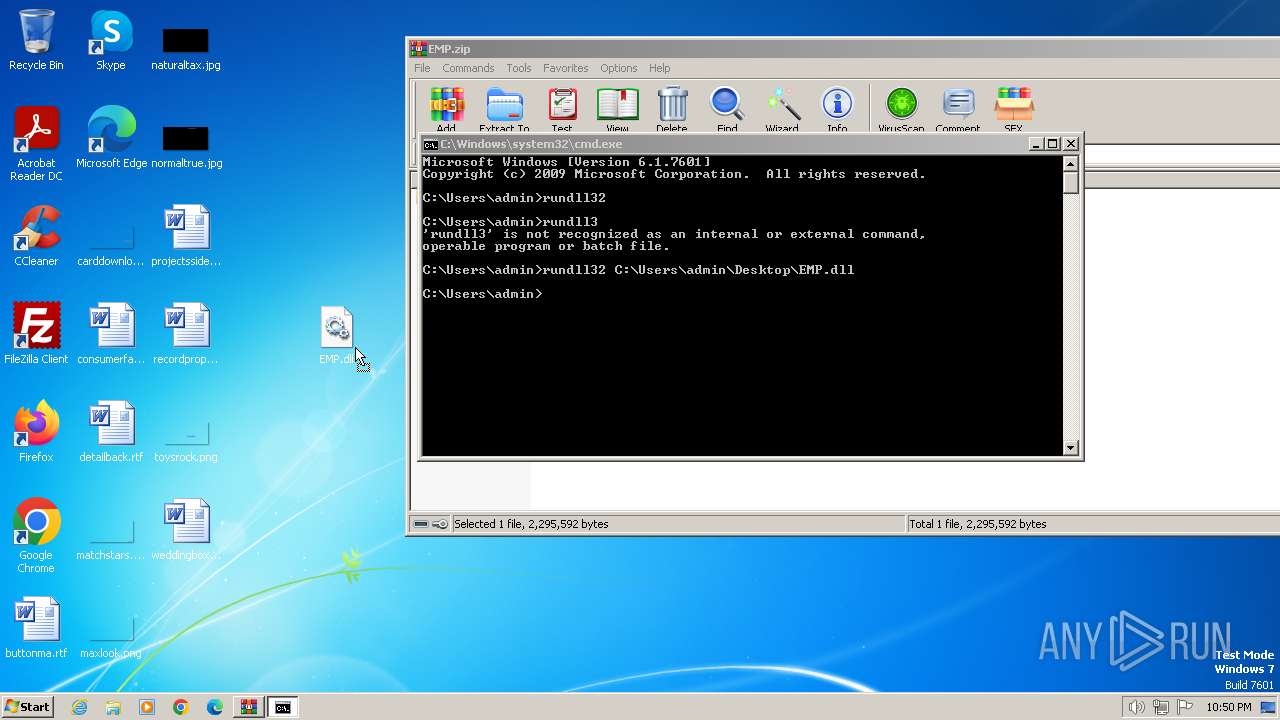
Task: Open Internet Explorer from taskbar
Action: (x=79, y=707)
